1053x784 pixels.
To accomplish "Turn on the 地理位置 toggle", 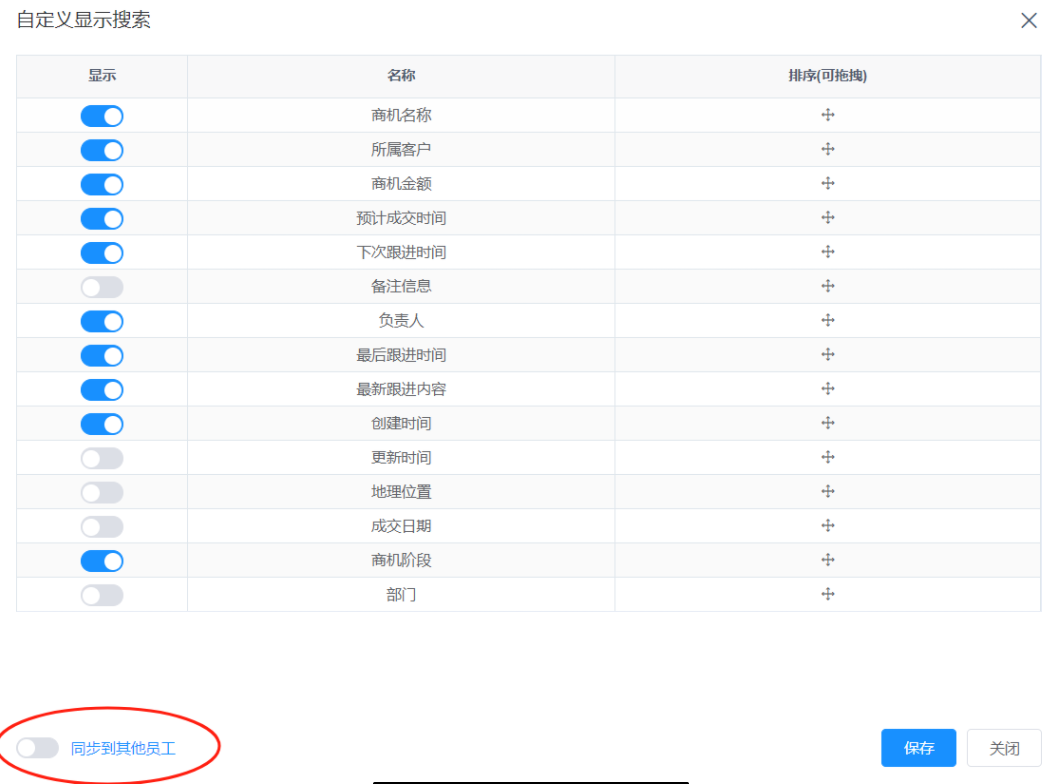I will 101,491.
